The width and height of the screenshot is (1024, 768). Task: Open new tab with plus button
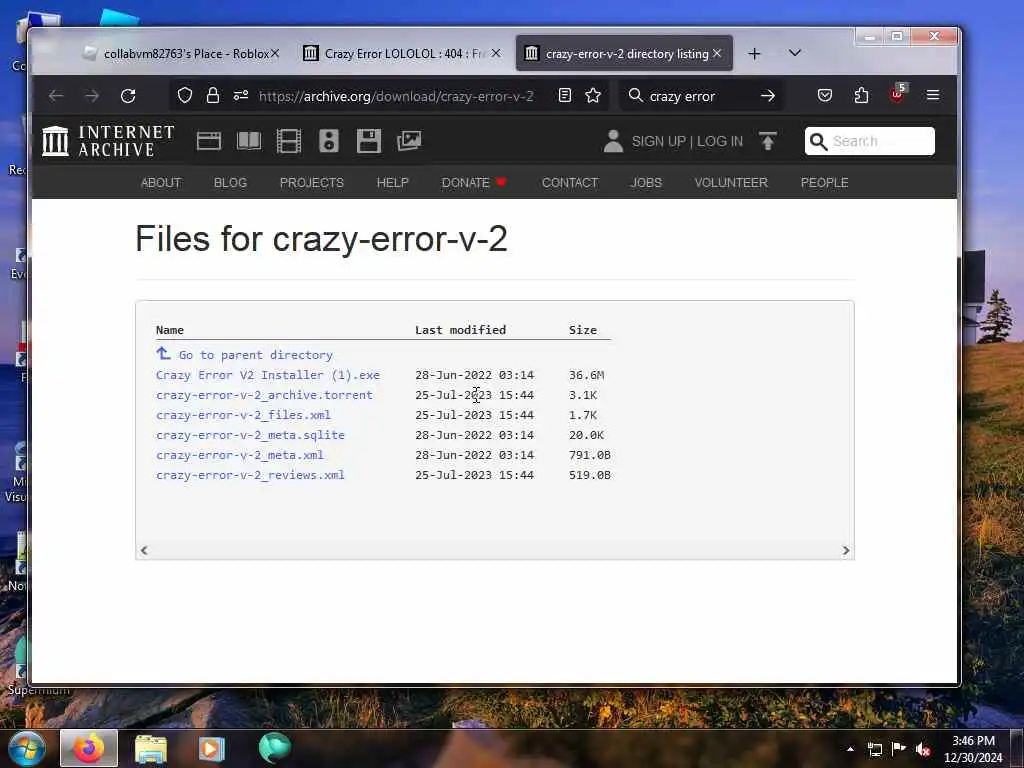[x=754, y=54]
